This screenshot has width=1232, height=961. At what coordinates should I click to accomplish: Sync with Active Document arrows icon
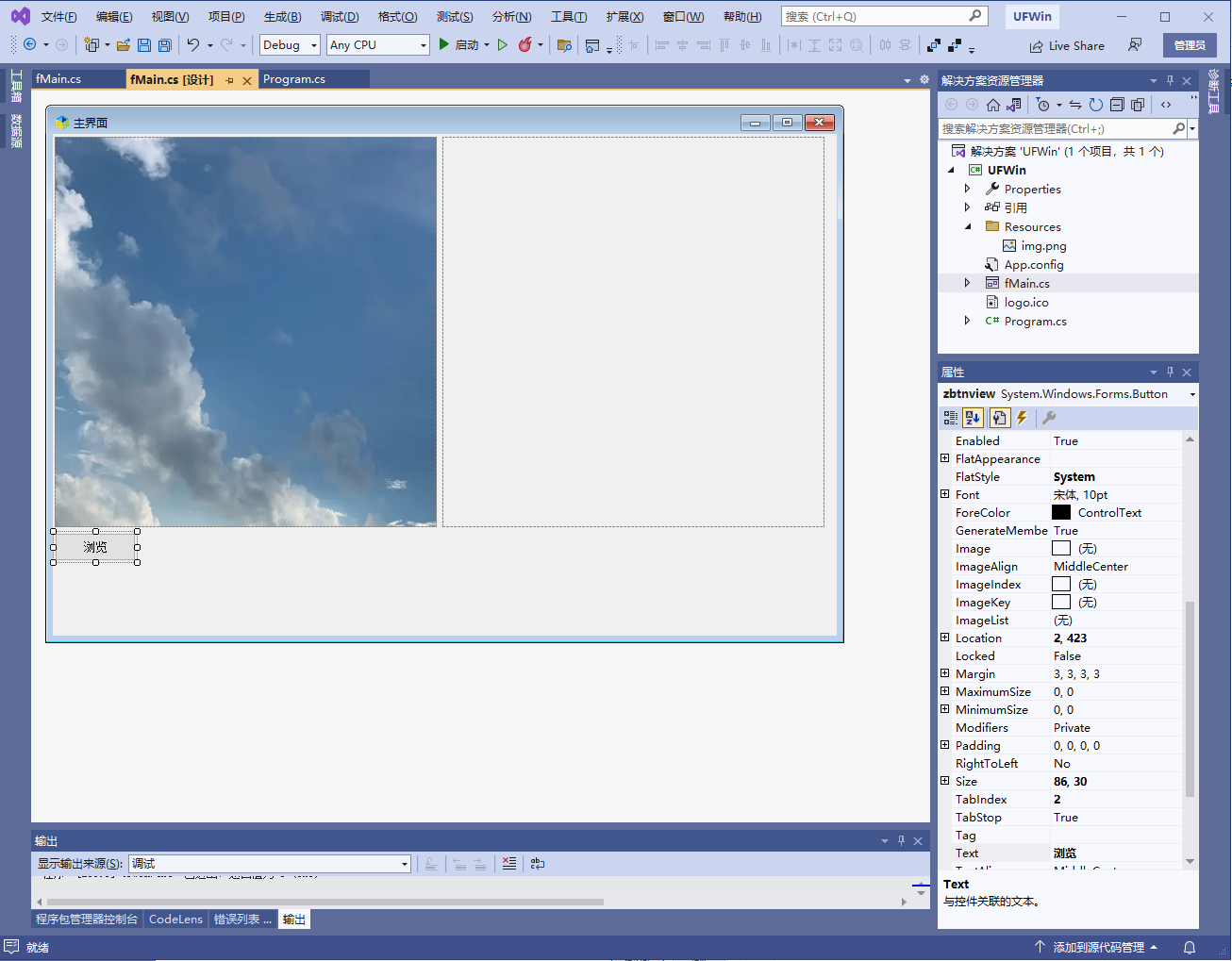click(x=1075, y=105)
